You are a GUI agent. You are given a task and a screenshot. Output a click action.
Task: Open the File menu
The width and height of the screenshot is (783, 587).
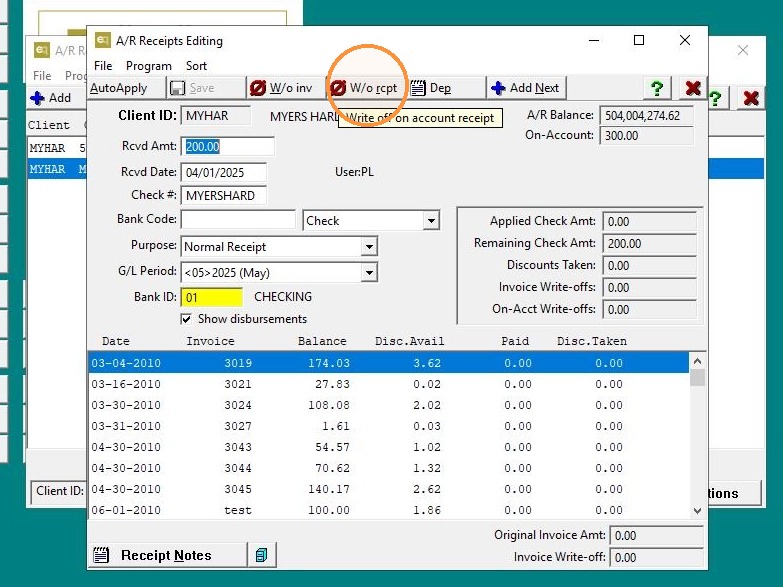click(x=103, y=66)
